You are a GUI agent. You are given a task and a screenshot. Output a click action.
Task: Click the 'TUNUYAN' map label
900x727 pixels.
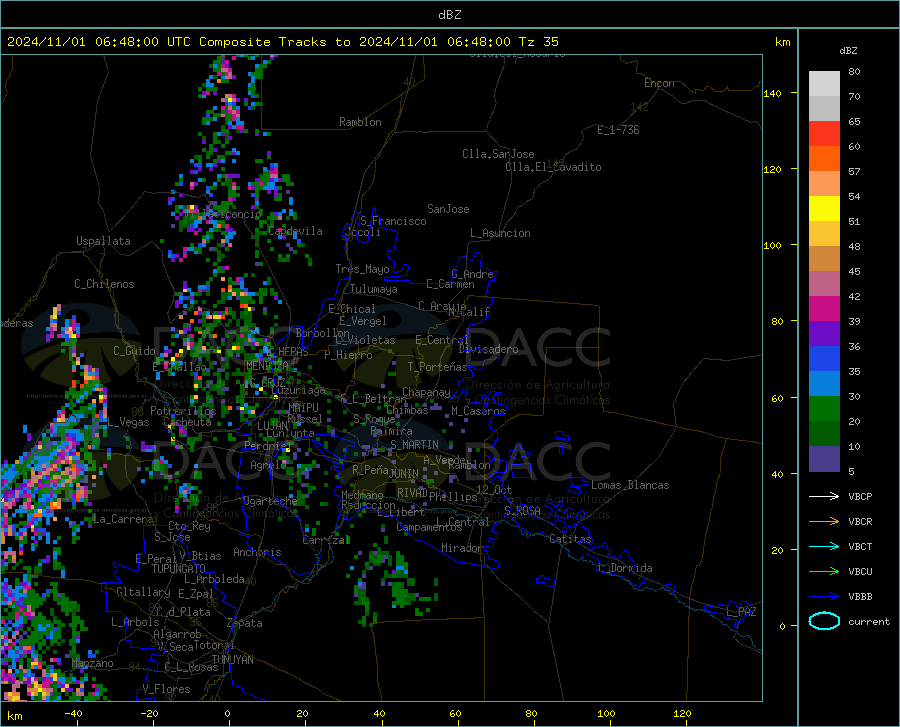232,660
